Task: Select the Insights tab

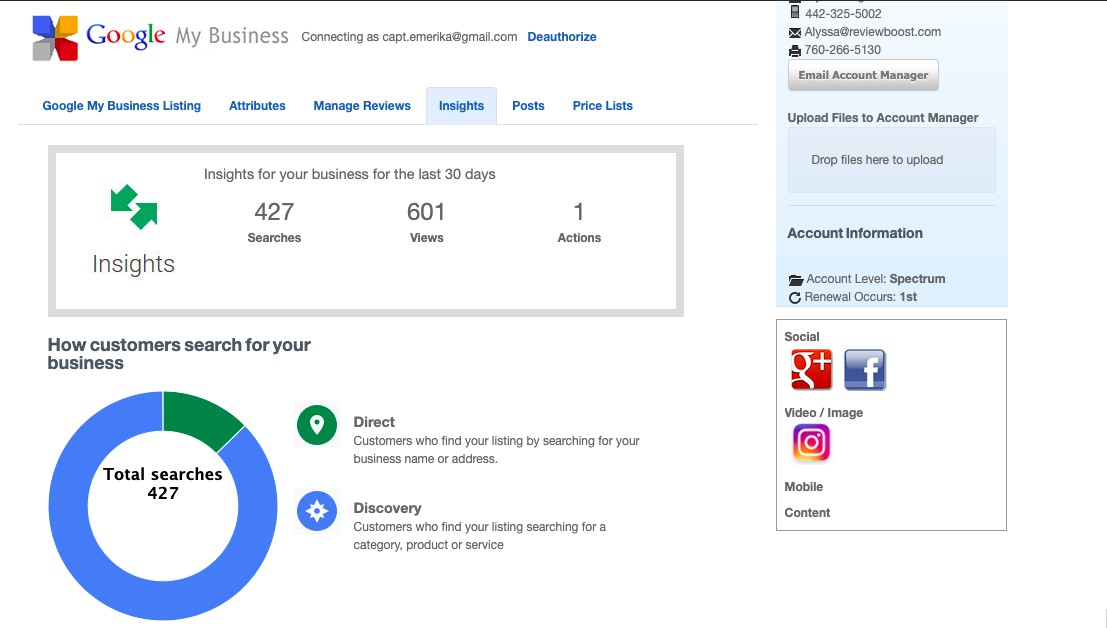Action: [x=462, y=106]
